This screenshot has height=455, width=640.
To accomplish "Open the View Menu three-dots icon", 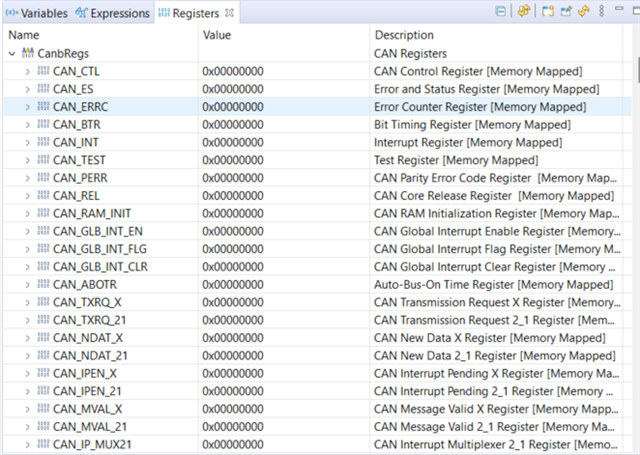I will (600, 13).
